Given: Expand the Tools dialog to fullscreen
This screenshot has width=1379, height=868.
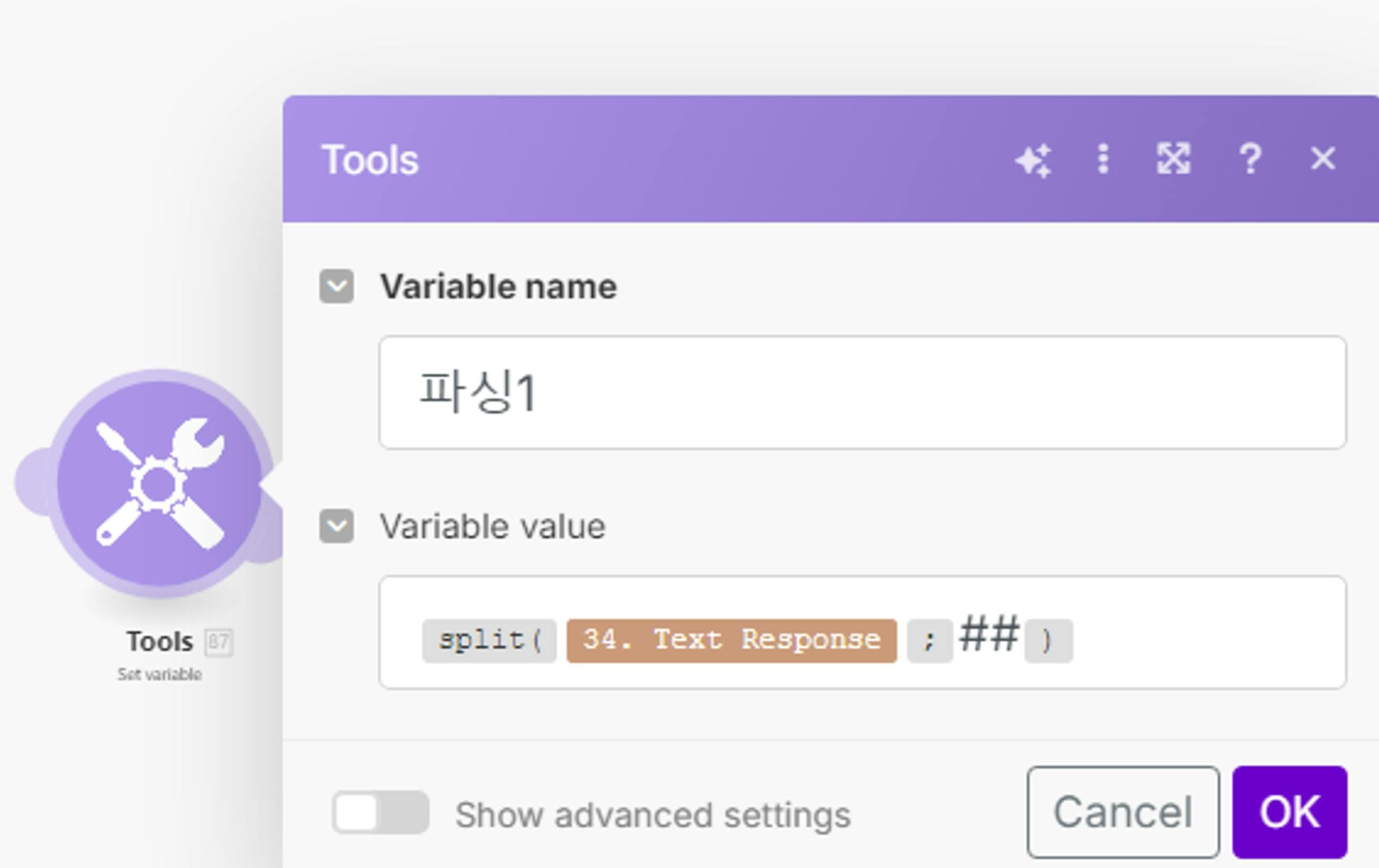Looking at the screenshot, I should [1174, 159].
